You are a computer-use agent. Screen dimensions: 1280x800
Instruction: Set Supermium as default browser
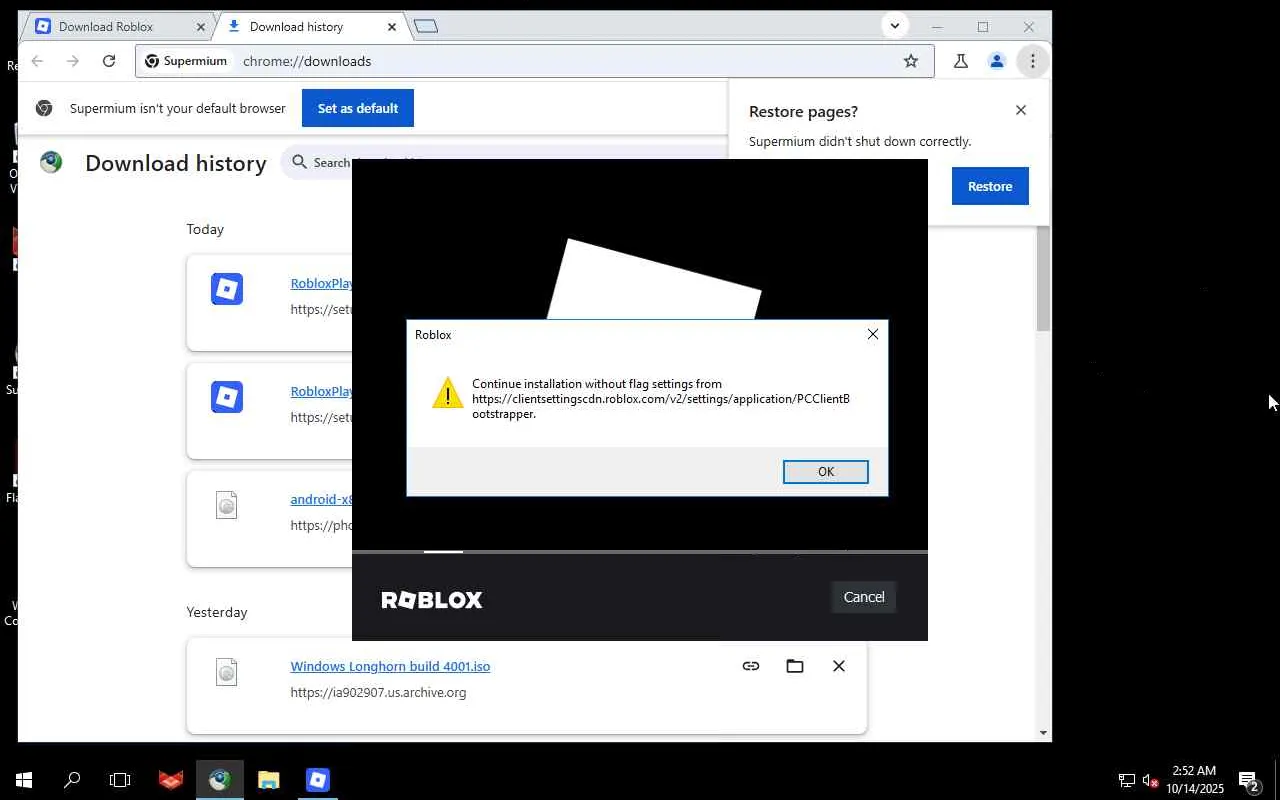click(x=358, y=108)
